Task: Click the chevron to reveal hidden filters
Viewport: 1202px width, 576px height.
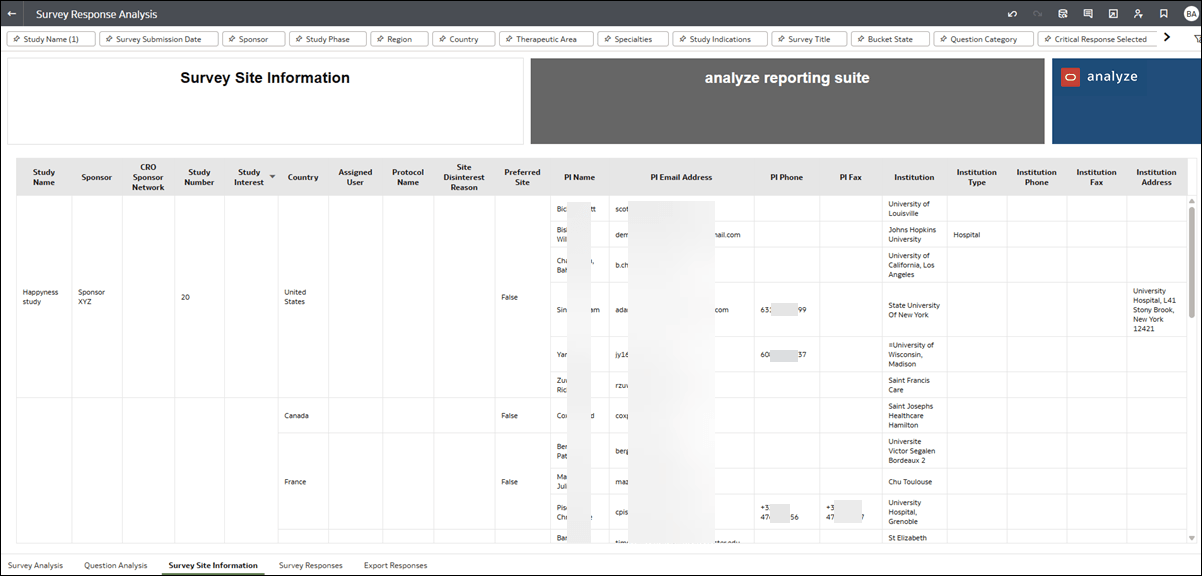Action: click(1168, 36)
